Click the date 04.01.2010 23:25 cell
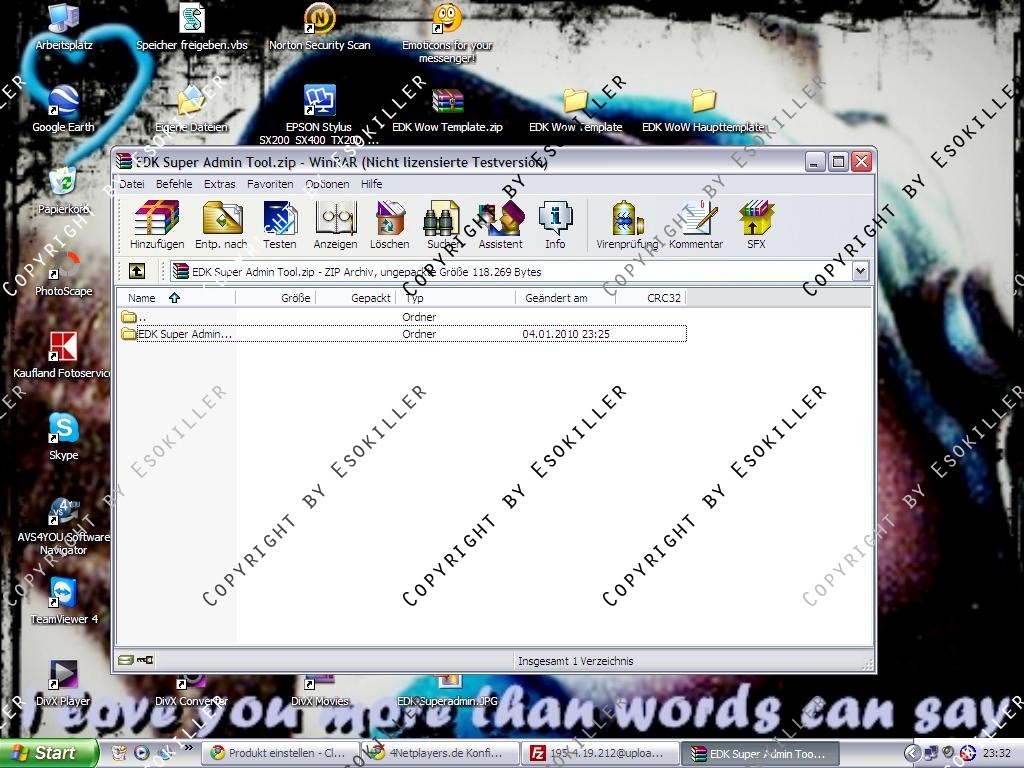The width and height of the screenshot is (1024, 768). tap(566, 334)
